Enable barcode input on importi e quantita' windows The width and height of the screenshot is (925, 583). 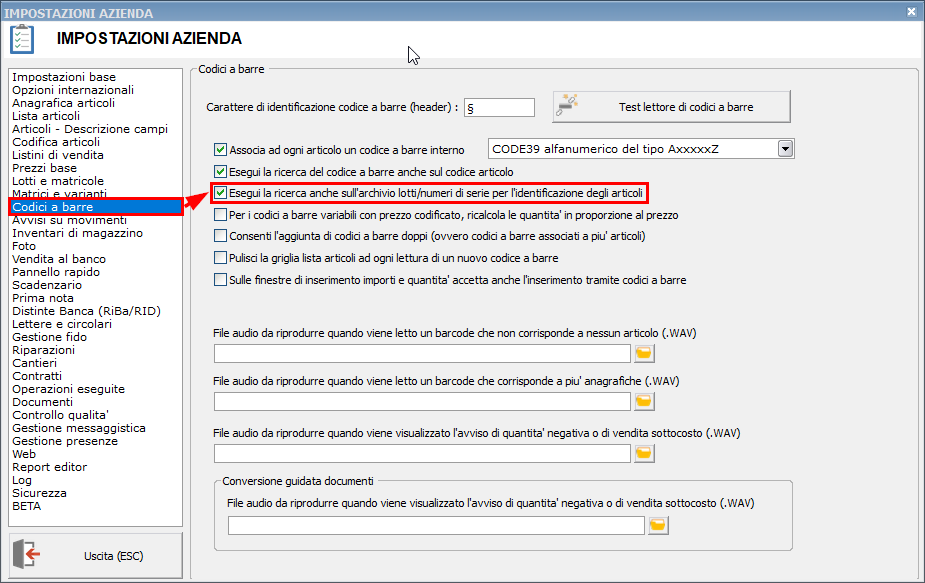pyautogui.click(x=220, y=280)
